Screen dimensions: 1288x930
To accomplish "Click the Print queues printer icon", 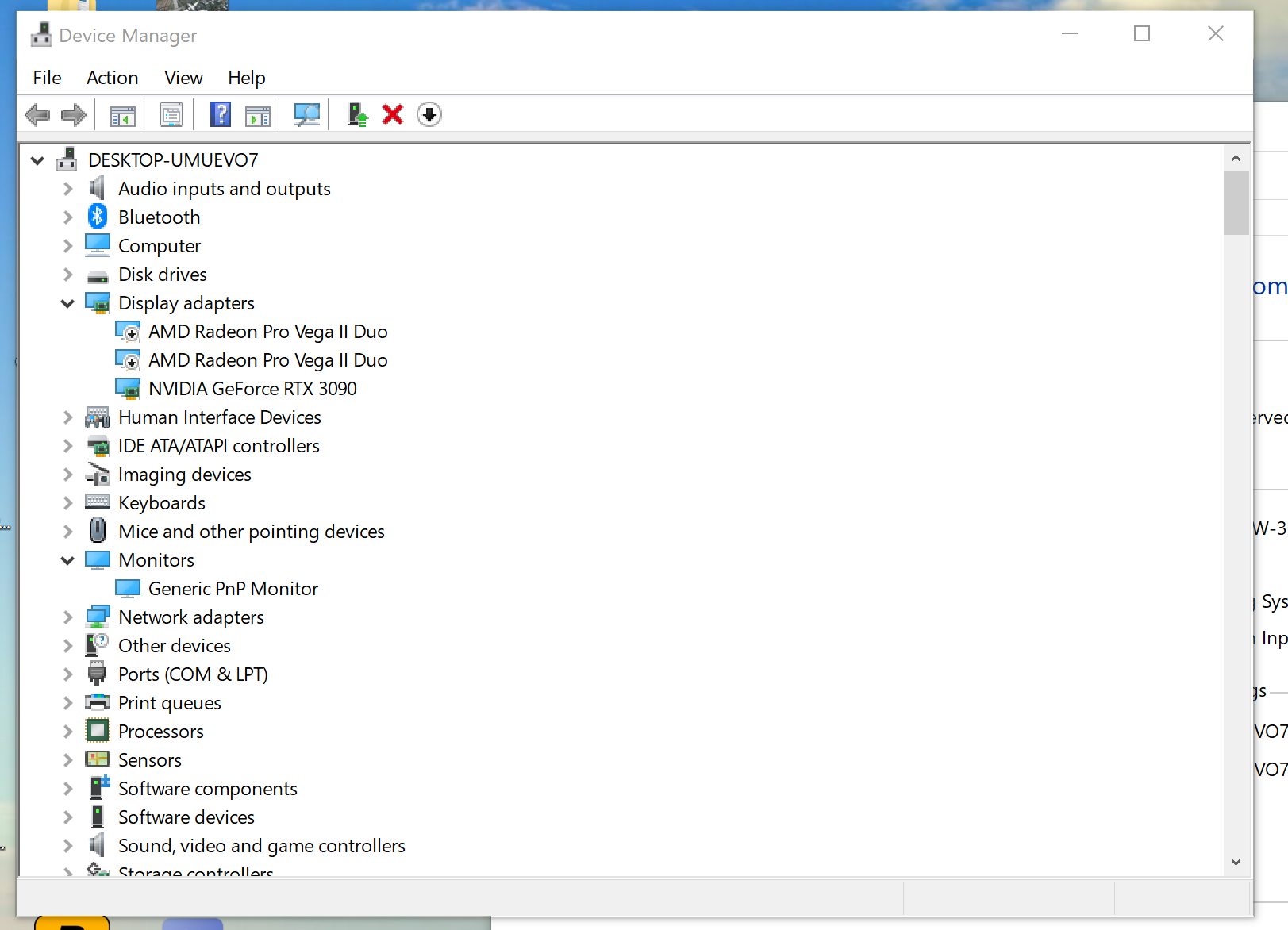I will coord(98,702).
